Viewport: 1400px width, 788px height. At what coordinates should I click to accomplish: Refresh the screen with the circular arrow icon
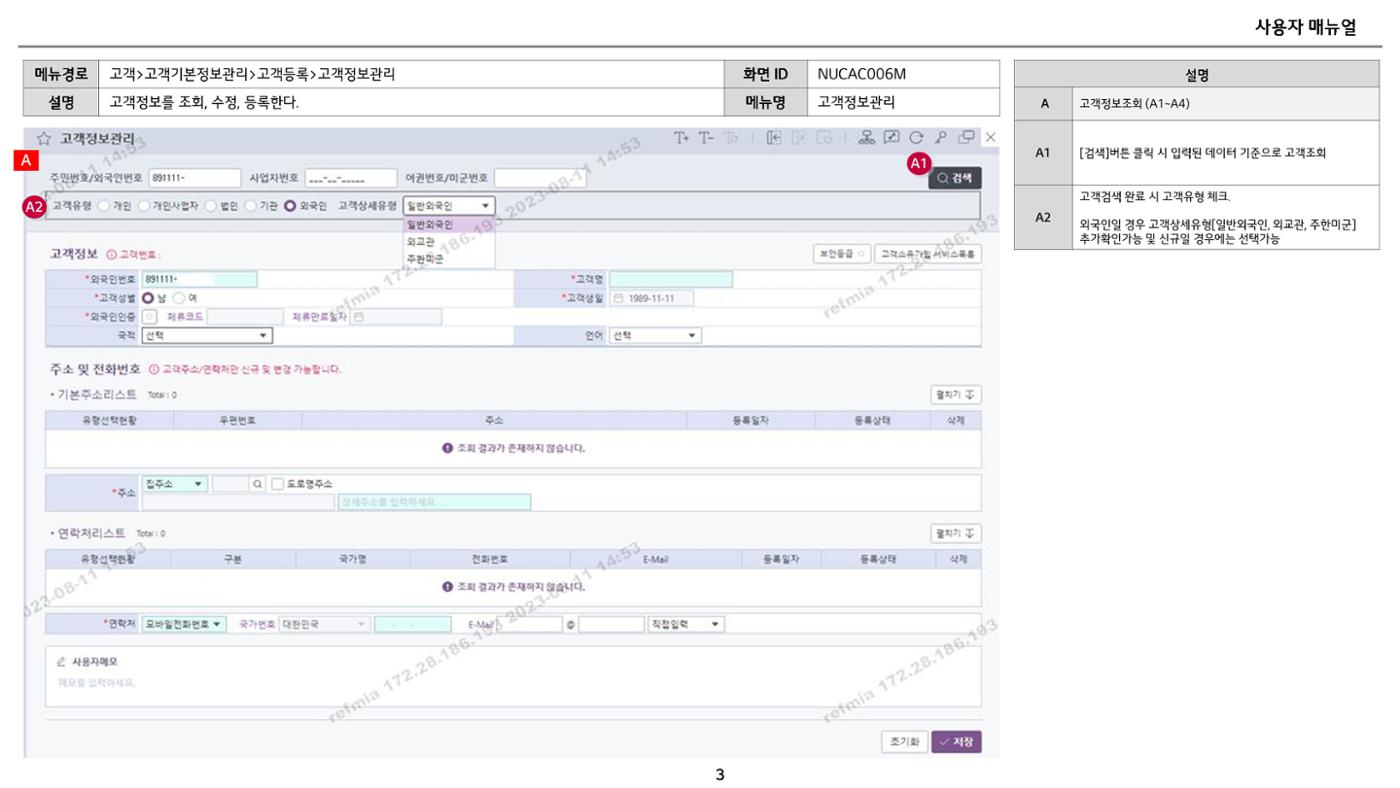[916, 138]
